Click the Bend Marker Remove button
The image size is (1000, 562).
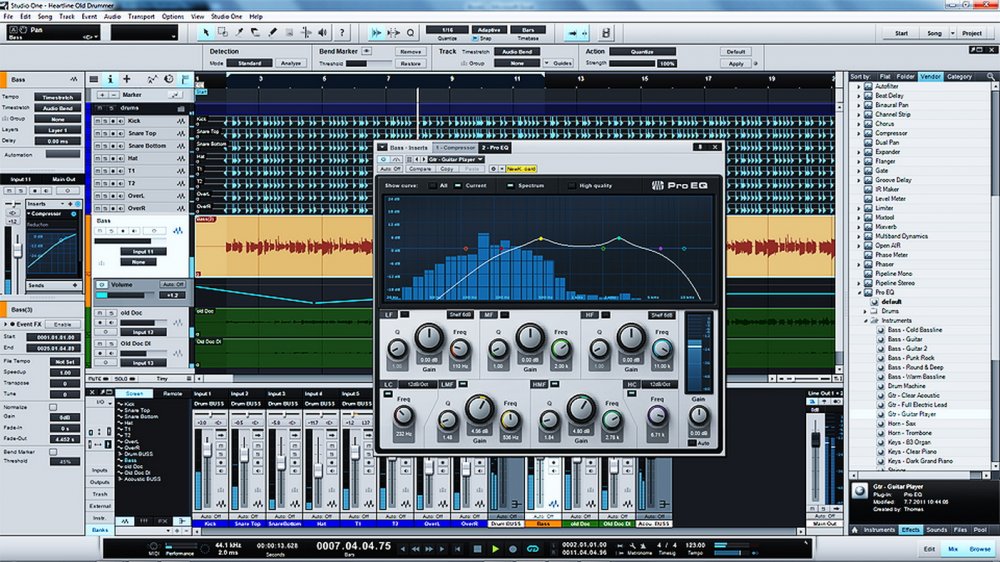(410, 52)
